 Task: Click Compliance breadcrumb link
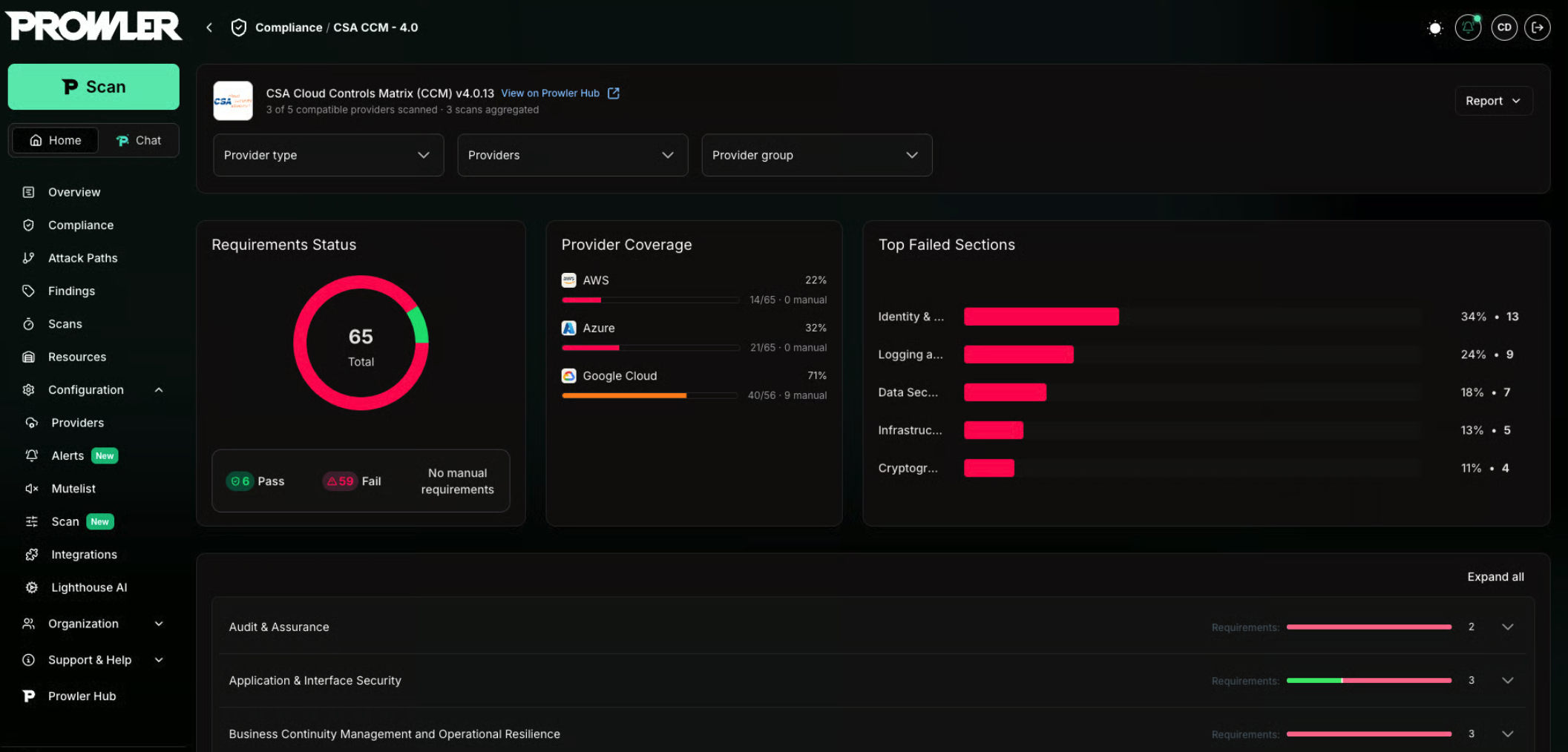tap(289, 27)
